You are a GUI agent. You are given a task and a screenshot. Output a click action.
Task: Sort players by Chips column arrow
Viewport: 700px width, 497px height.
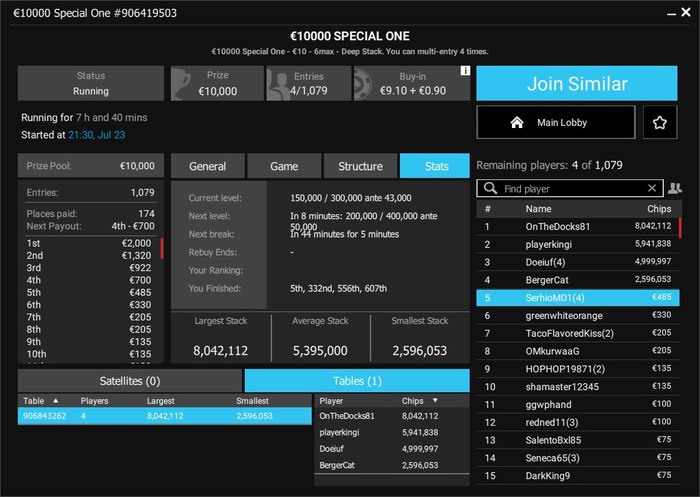(435, 401)
